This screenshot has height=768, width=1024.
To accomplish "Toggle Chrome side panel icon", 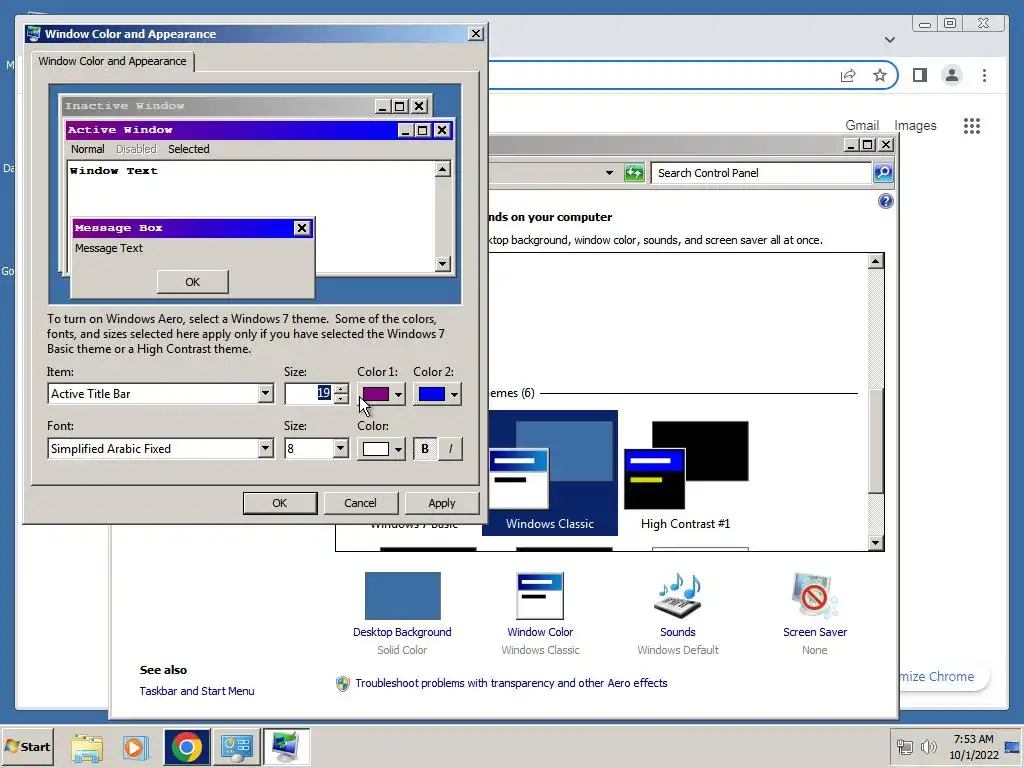I will 920,76.
